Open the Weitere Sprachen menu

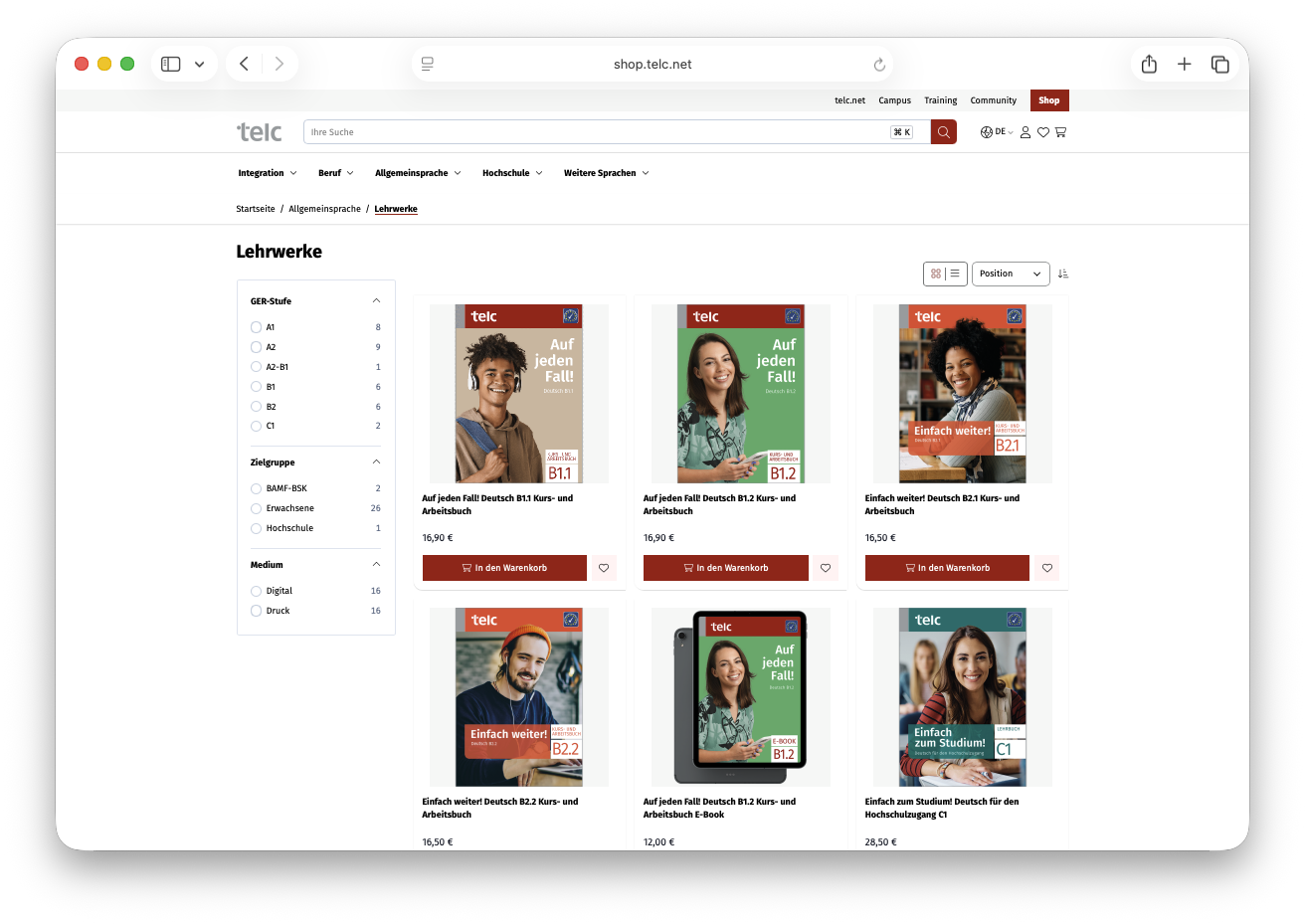607,173
